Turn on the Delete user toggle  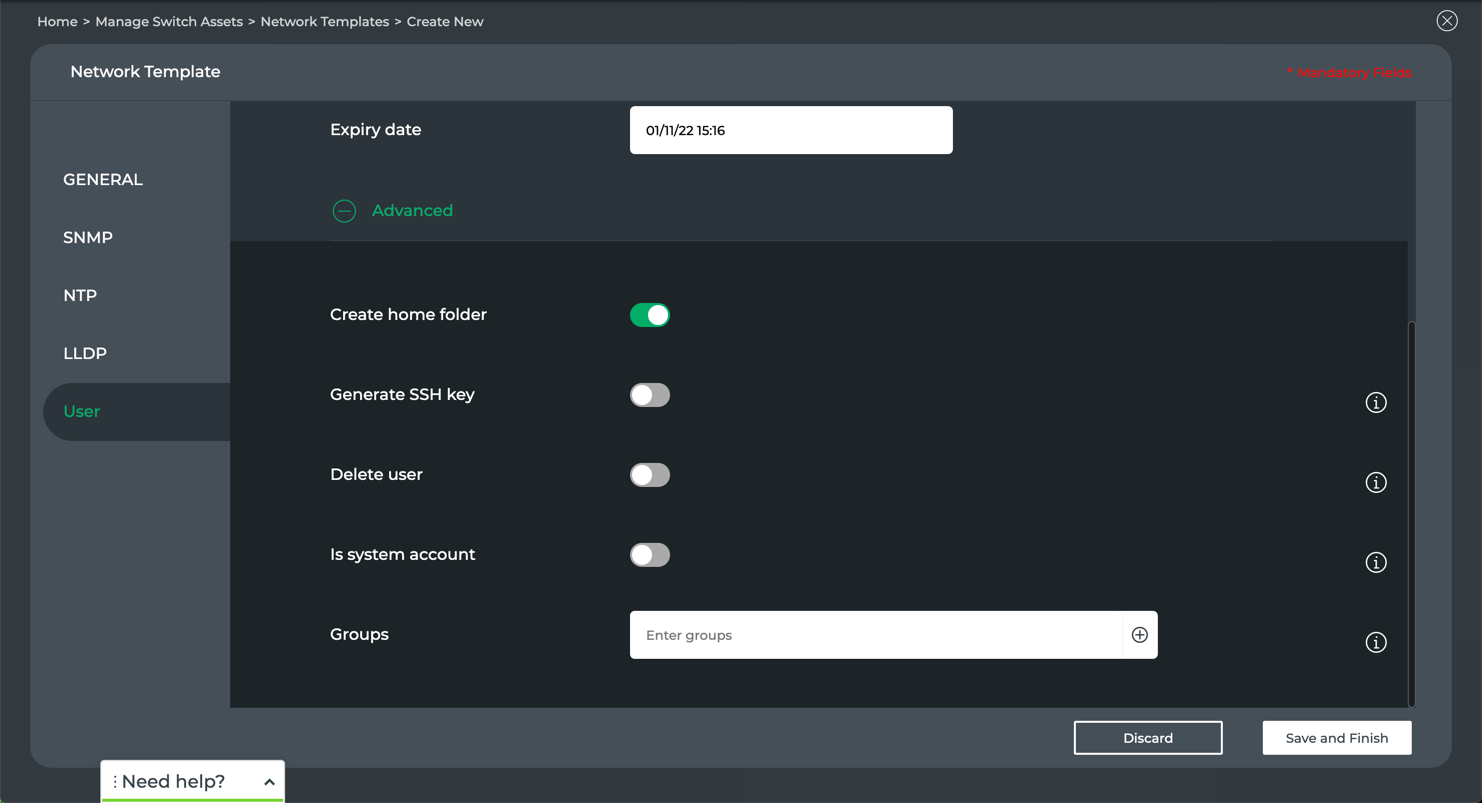pyautogui.click(x=650, y=475)
